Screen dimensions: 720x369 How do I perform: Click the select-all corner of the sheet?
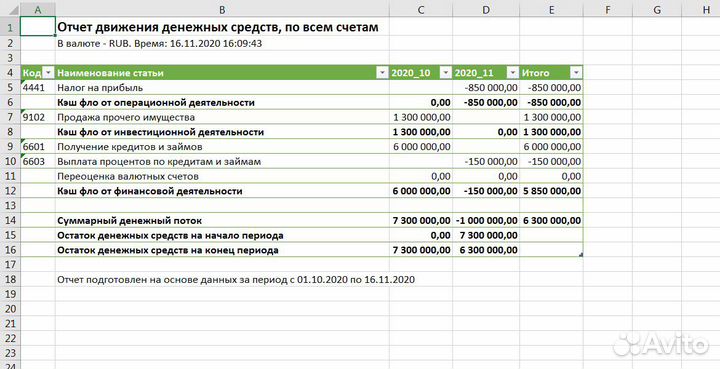click(x=10, y=9)
